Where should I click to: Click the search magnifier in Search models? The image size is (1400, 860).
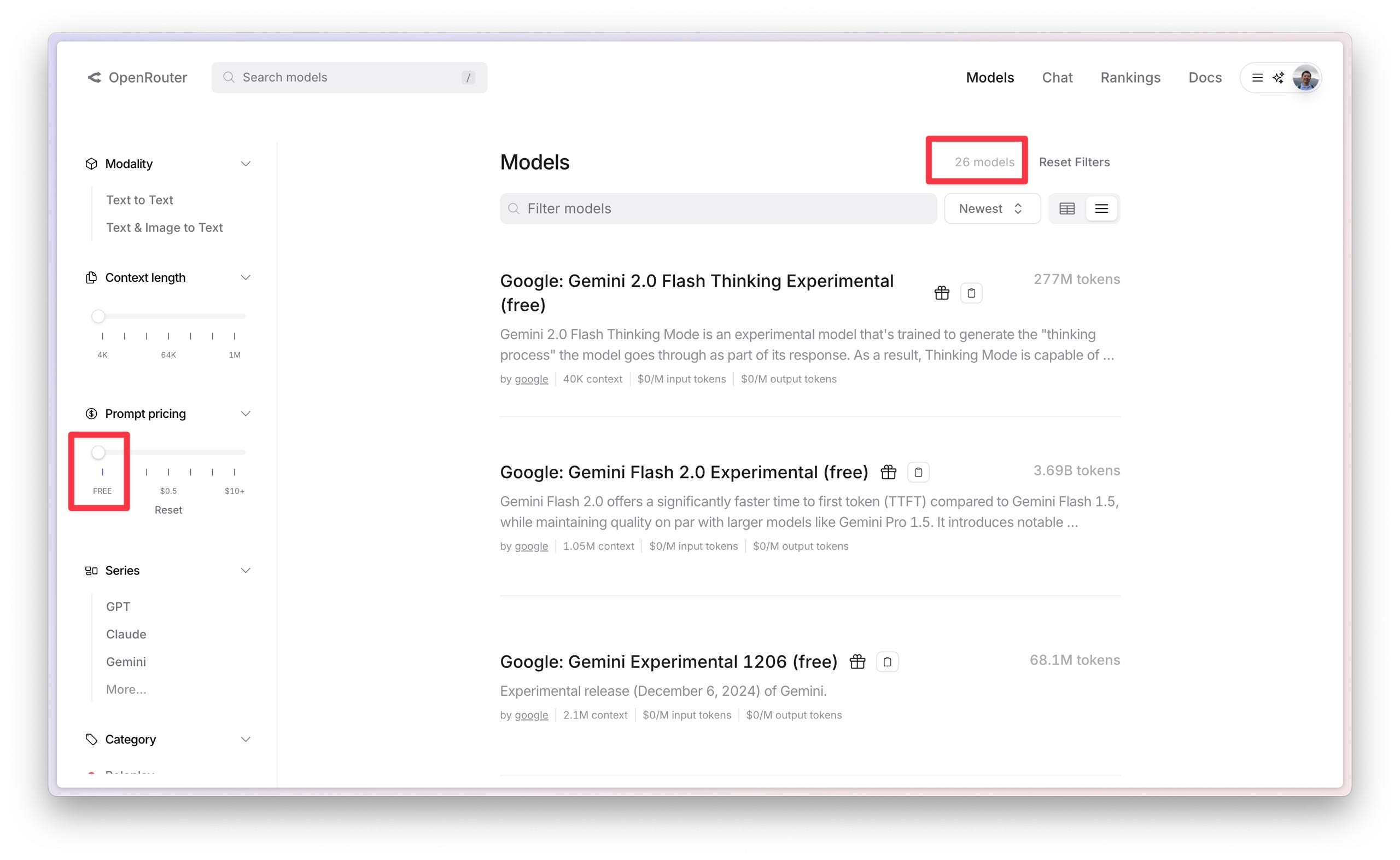tap(229, 77)
